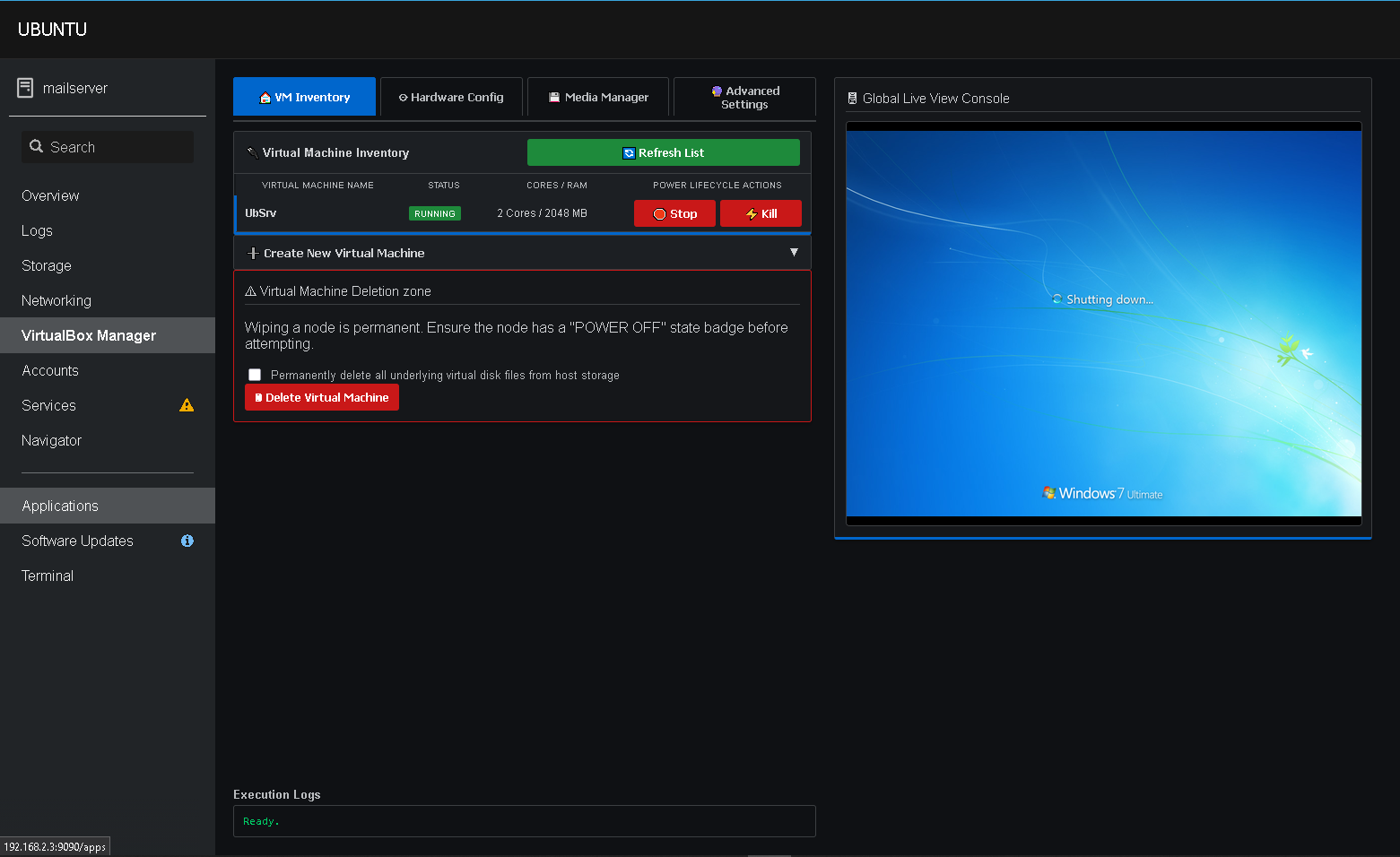Open Logs in the sidebar

point(108,230)
